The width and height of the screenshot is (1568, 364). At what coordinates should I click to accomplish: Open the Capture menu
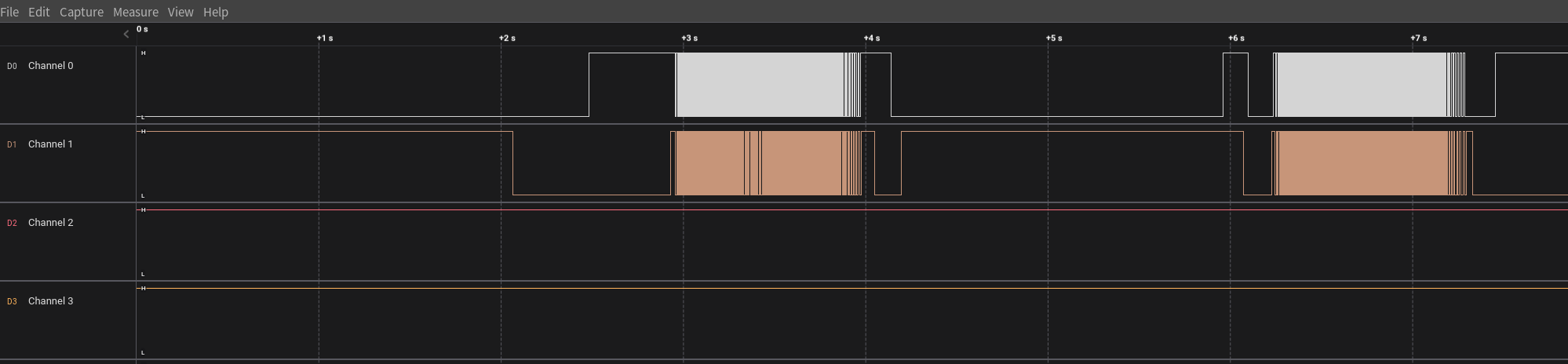coord(82,12)
